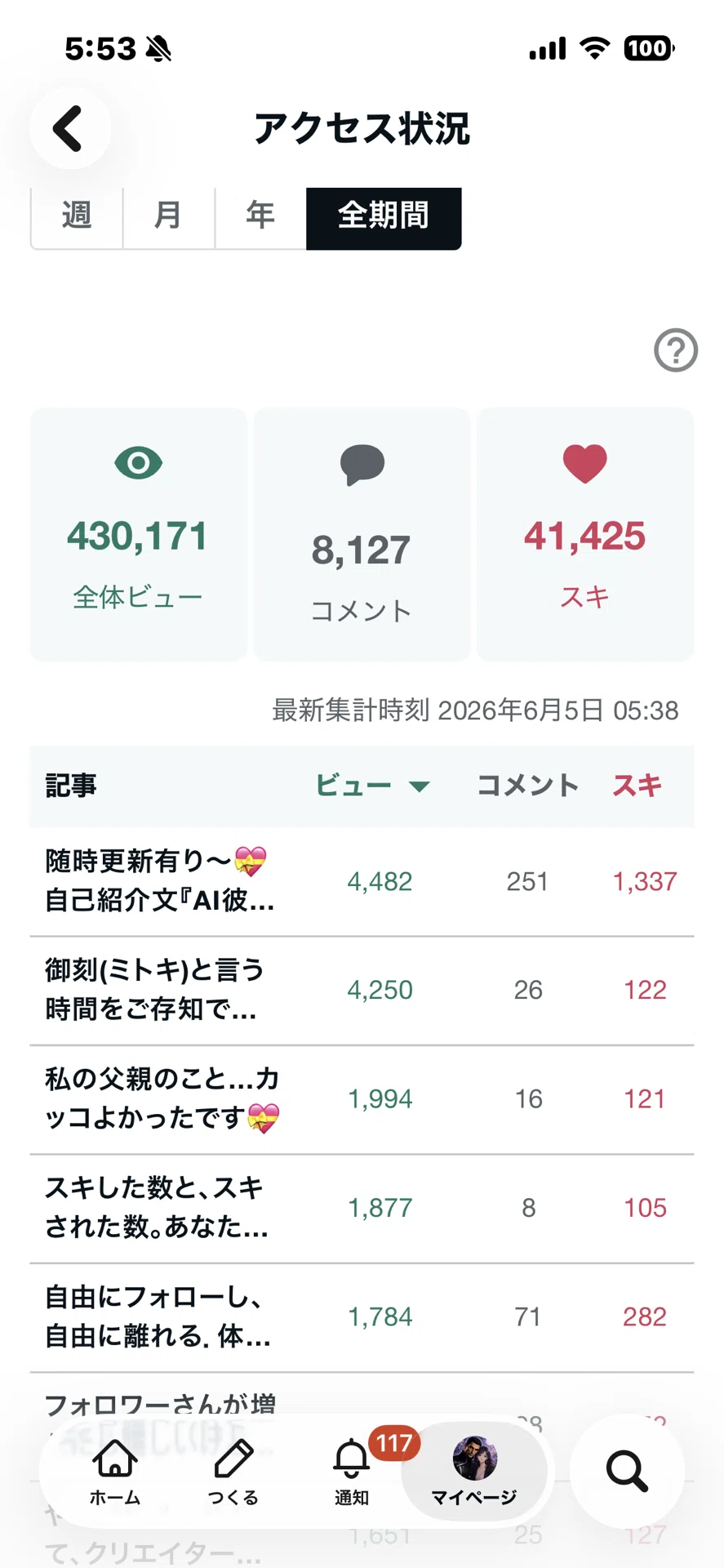
Task: Switch to the 年 yearly period
Action: click(x=261, y=217)
